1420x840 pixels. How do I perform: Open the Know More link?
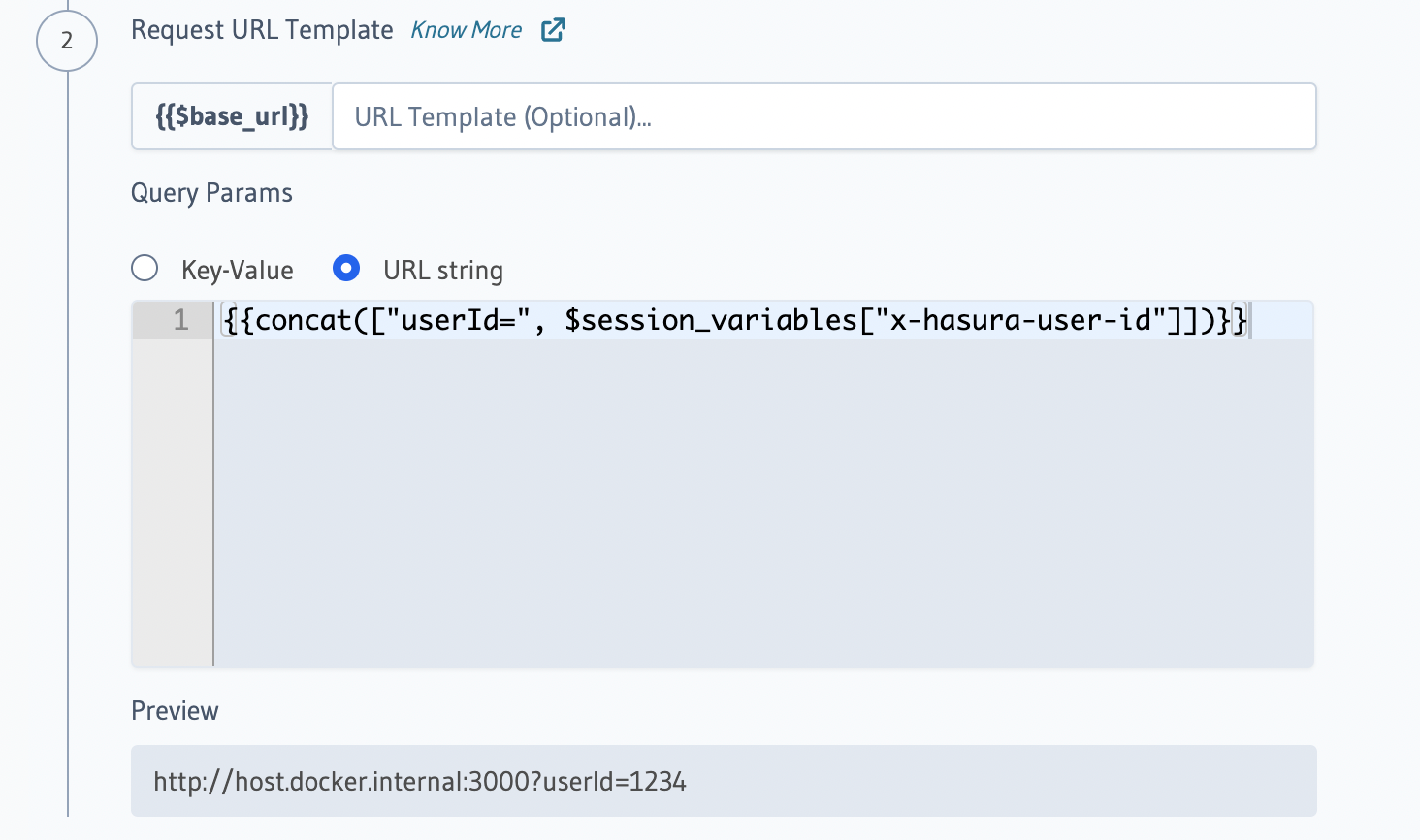[466, 30]
